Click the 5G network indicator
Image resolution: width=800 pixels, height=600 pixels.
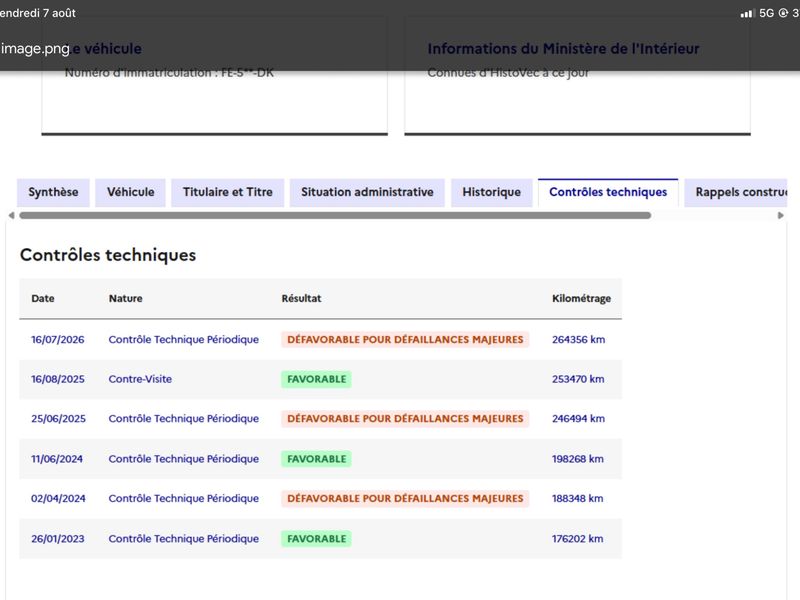(766, 13)
